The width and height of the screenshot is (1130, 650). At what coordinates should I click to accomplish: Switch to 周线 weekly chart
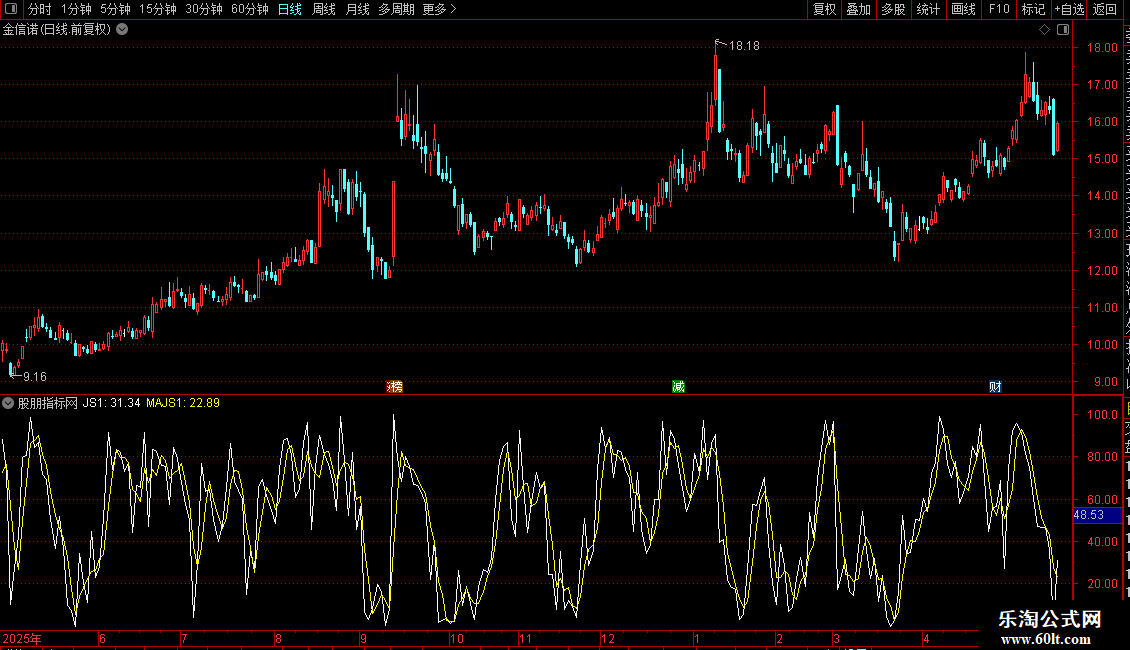point(324,9)
